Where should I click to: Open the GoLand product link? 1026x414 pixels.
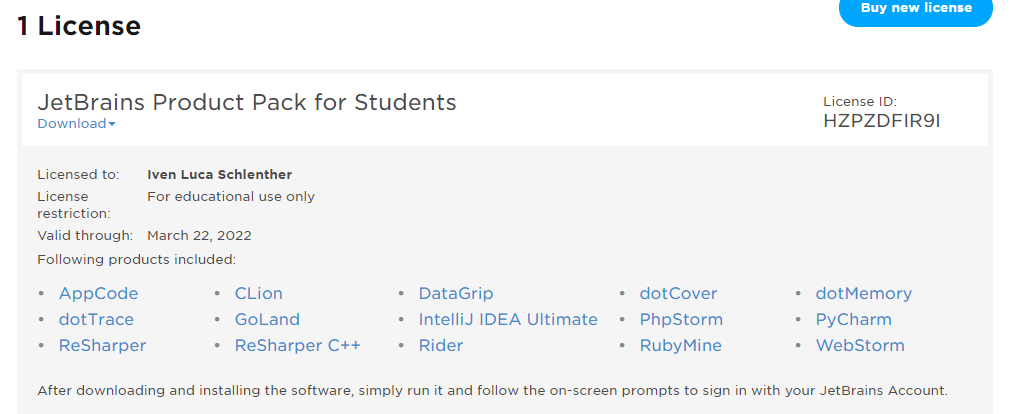[x=267, y=320]
